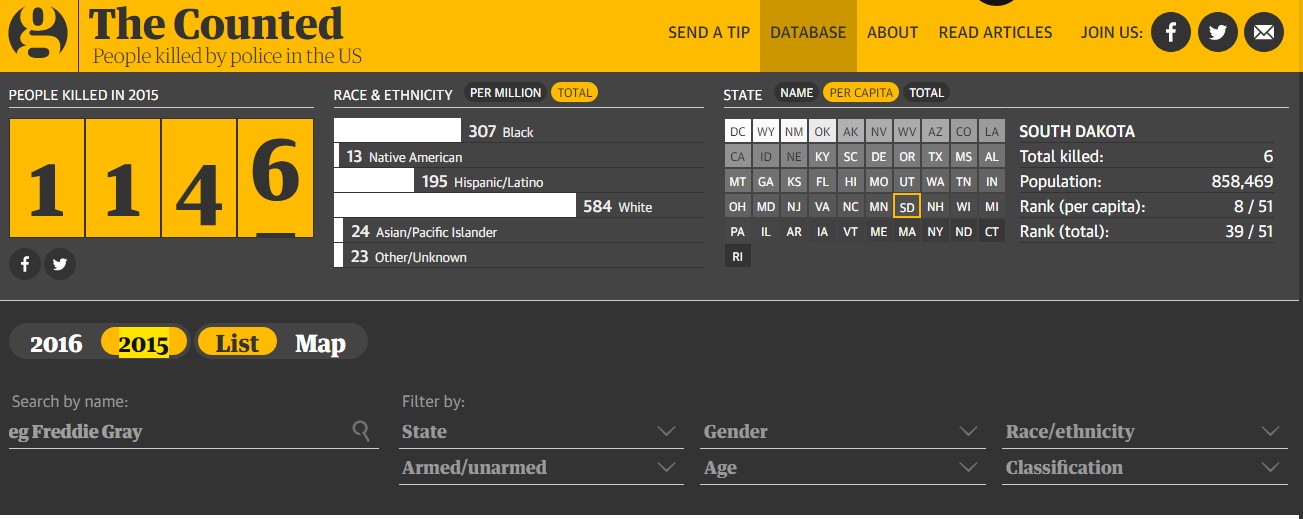
Task: Click the email envelope icon in header
Action: [1263, 32]
